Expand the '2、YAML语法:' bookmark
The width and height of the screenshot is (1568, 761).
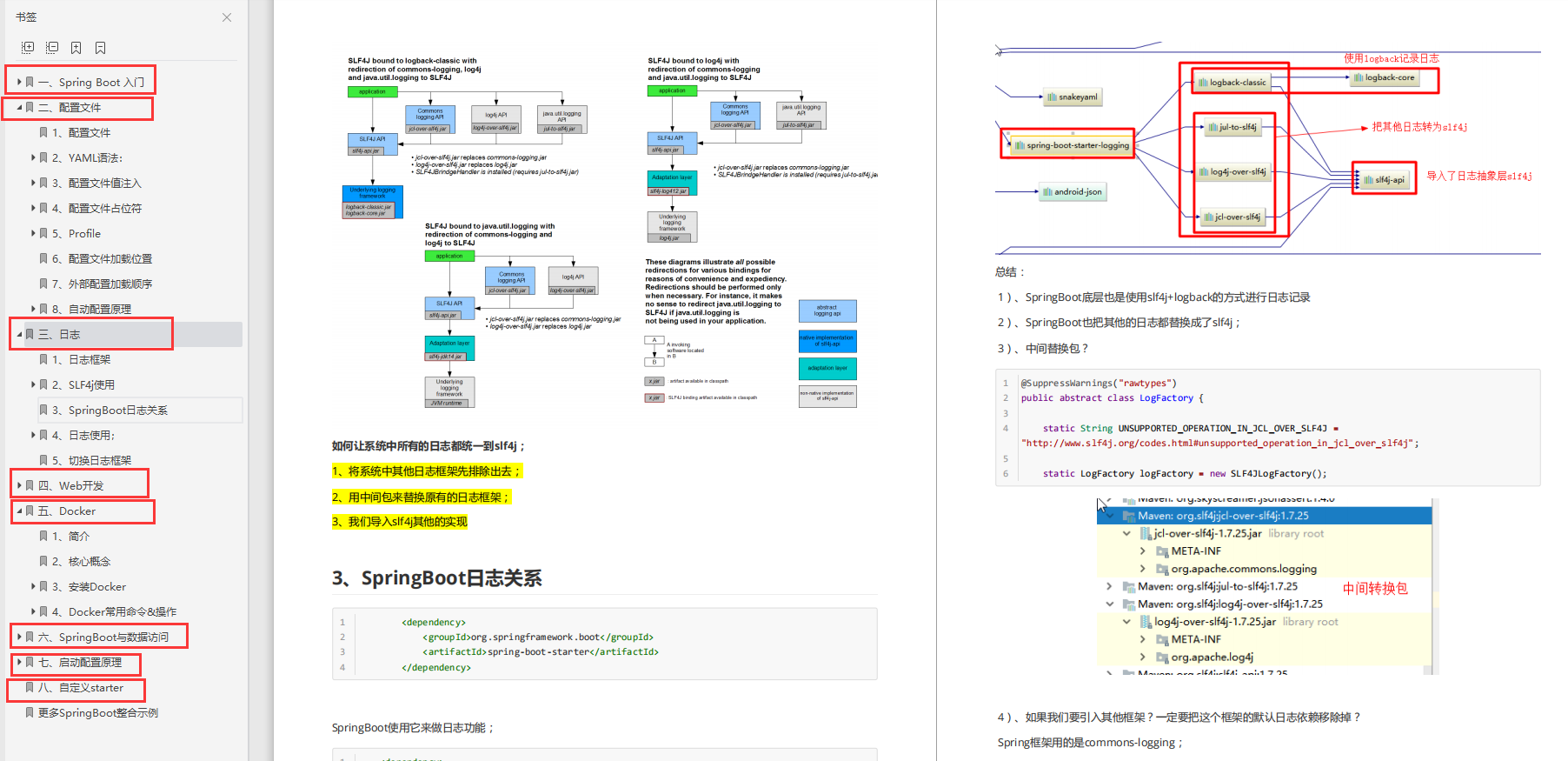tap(33, 158)
